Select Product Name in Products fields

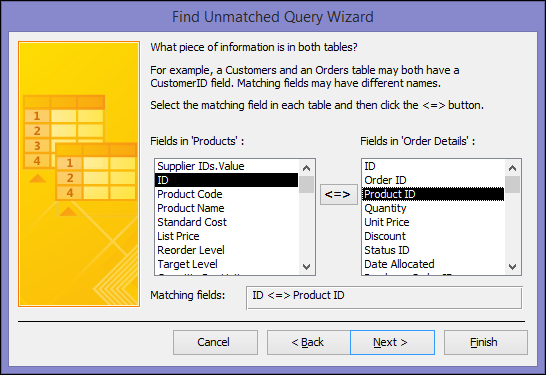coord(227,208)
